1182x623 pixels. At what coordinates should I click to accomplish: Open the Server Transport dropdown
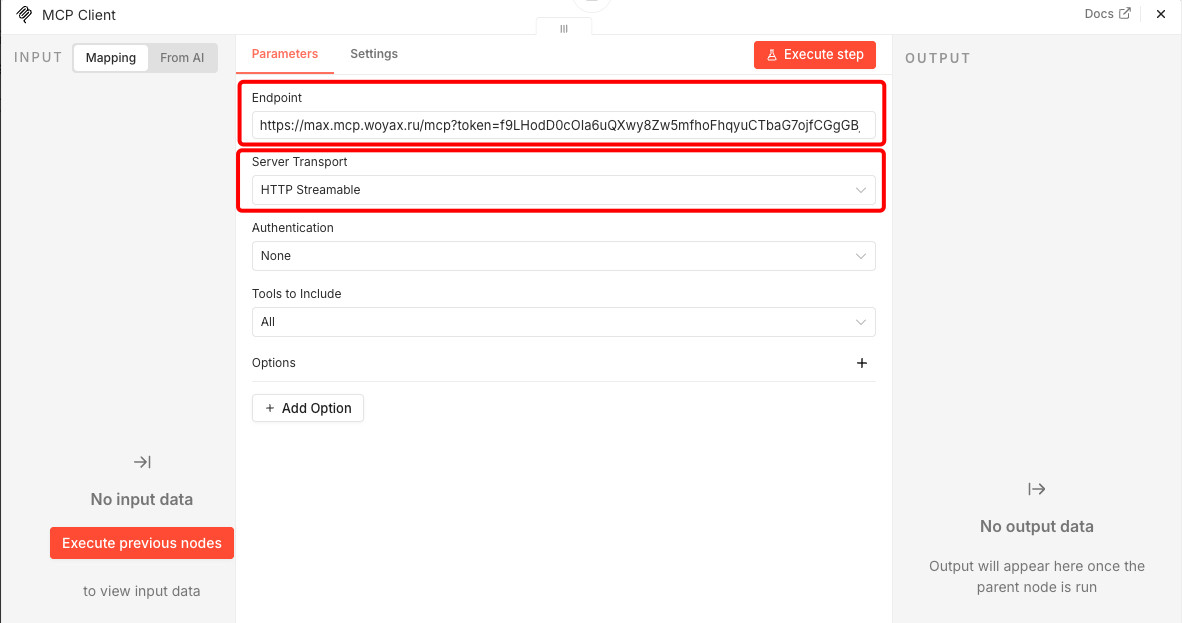[563, 190]
